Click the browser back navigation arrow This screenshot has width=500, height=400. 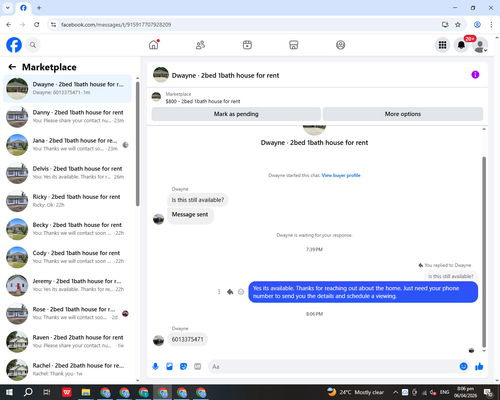point(9,25)
